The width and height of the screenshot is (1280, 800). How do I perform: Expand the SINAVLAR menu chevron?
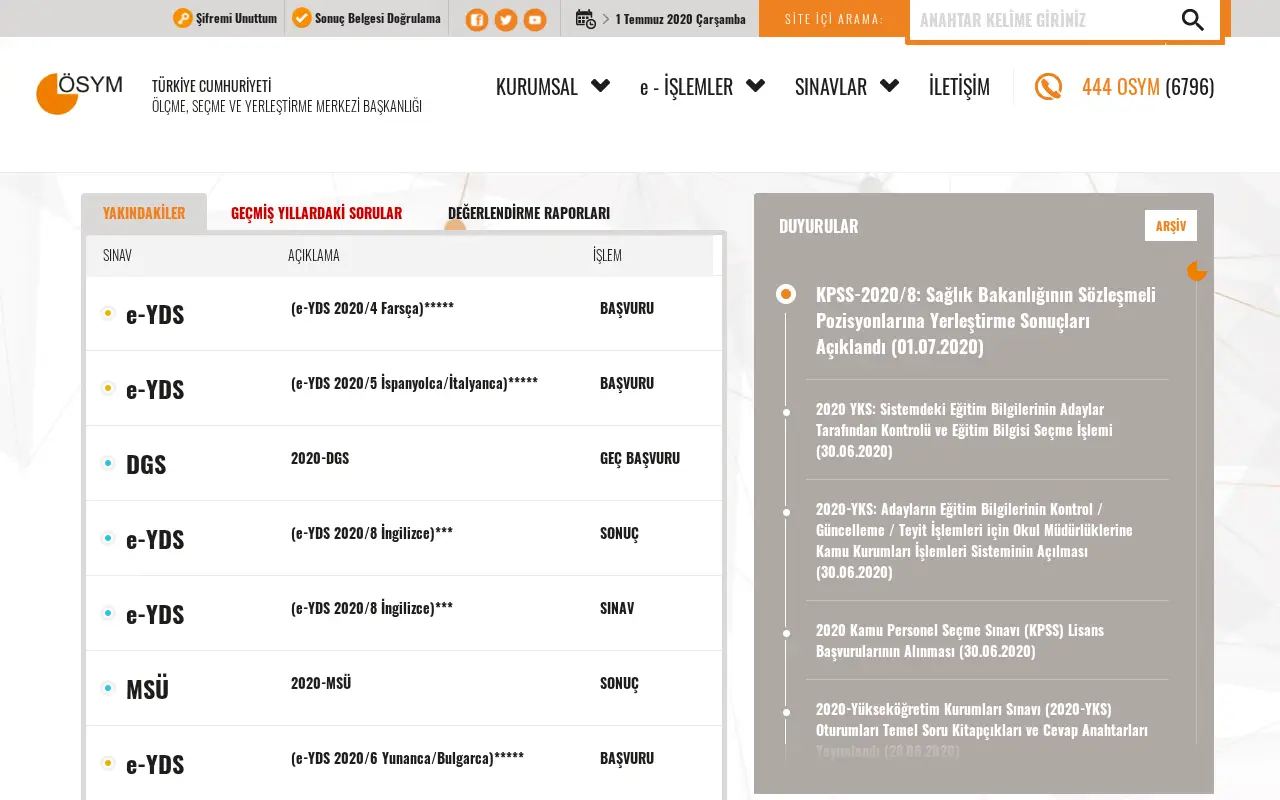(889, 86)
